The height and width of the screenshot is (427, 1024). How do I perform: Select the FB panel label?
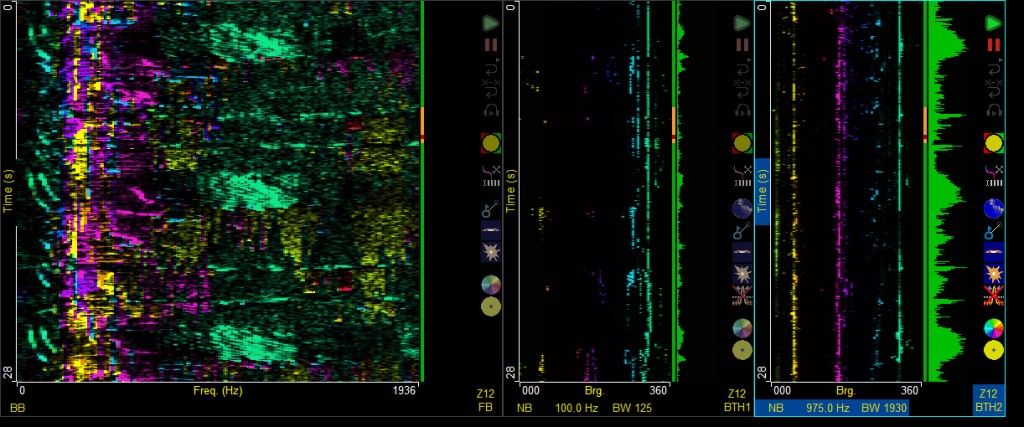pyautogui.click(x=485, y=408)
